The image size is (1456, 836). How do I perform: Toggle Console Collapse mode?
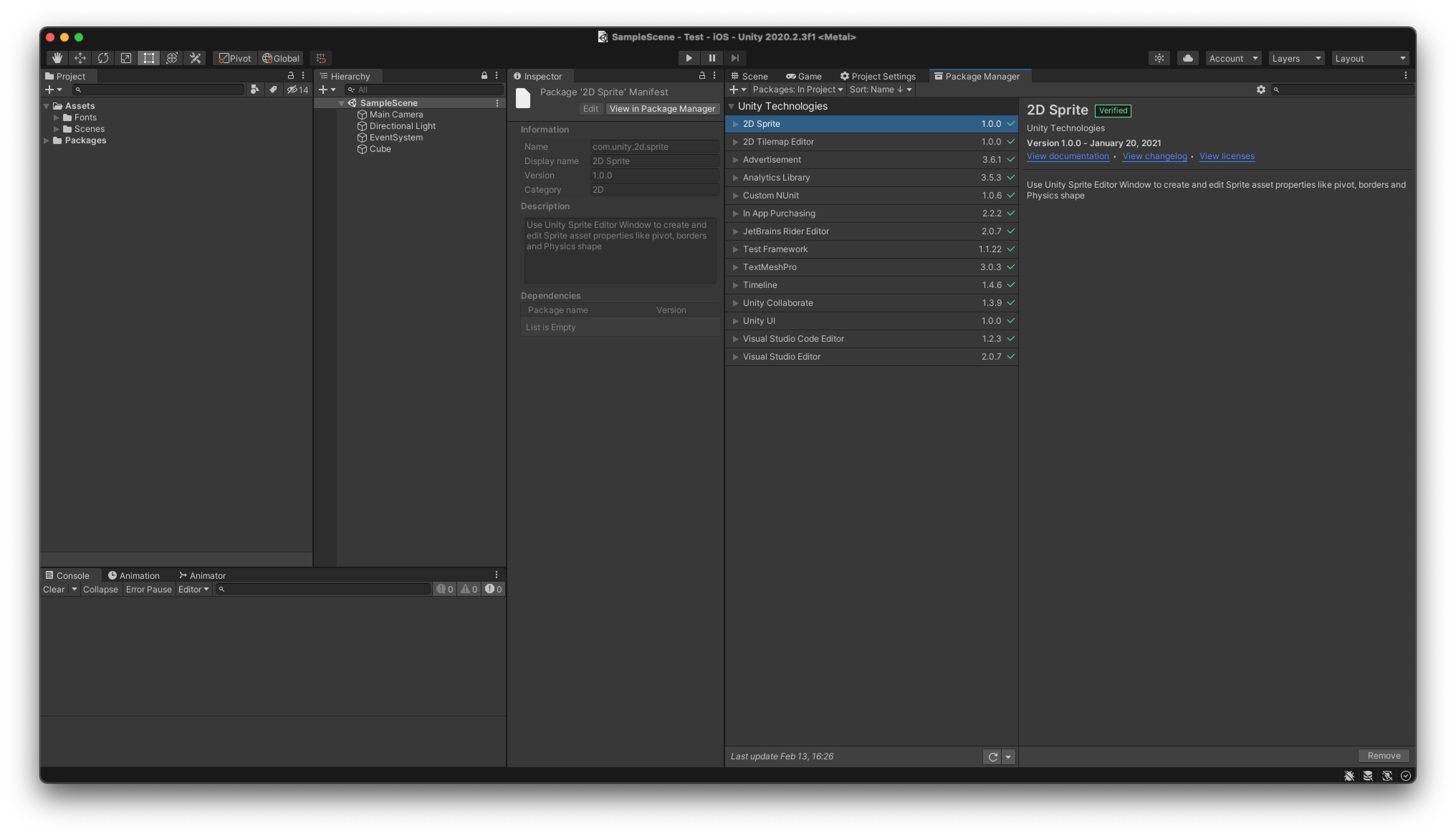click(100, 589)
